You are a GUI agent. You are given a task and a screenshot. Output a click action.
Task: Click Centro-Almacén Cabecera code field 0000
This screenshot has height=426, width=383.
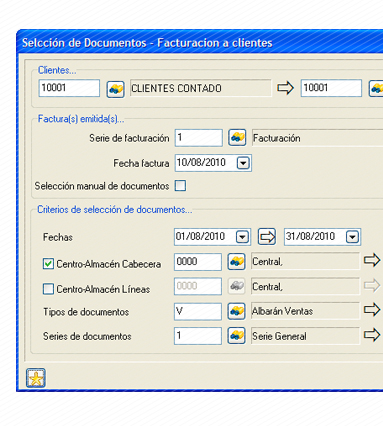pos(198,262)
